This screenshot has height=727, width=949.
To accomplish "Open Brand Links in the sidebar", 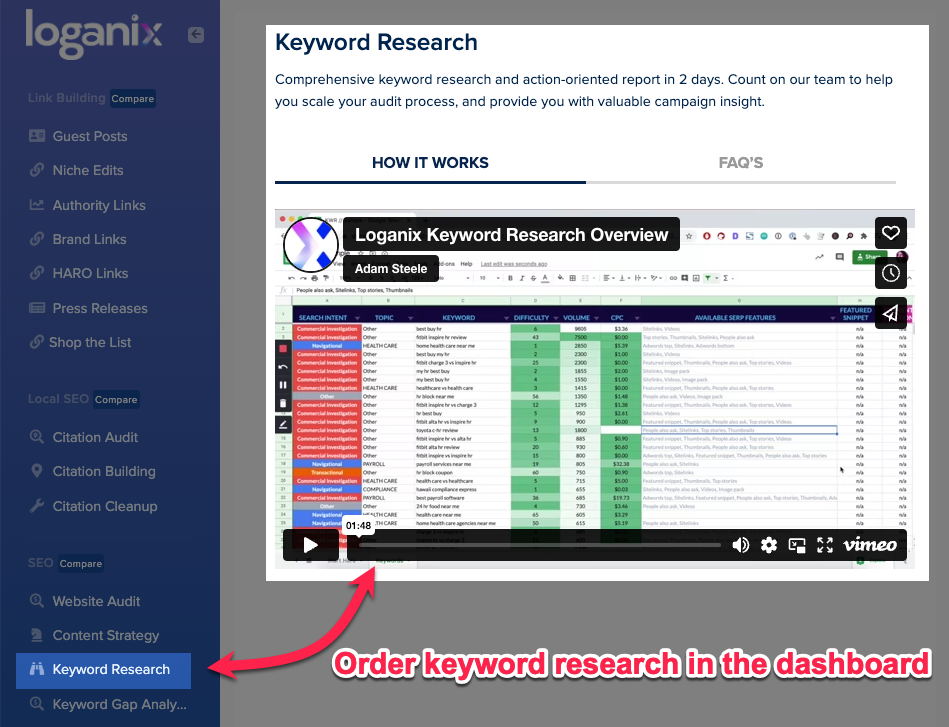I will 89,239.
